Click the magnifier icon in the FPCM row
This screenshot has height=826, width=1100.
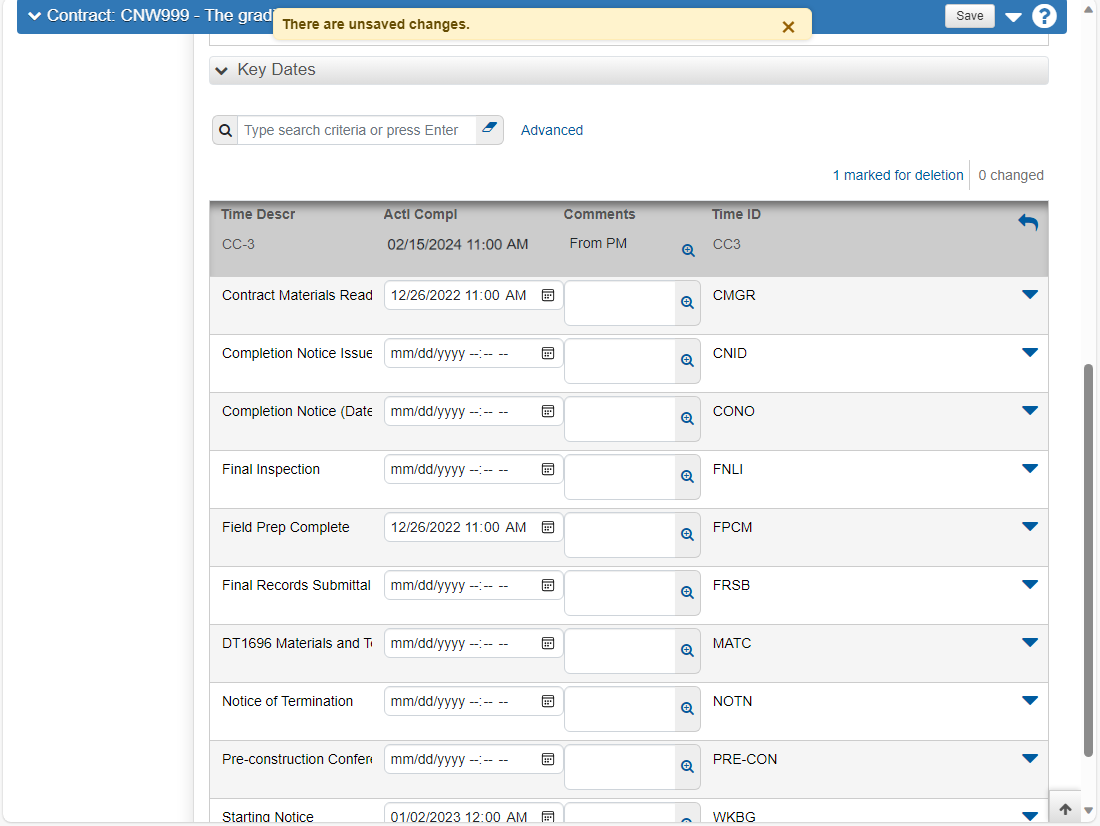(x=688, y=535)
